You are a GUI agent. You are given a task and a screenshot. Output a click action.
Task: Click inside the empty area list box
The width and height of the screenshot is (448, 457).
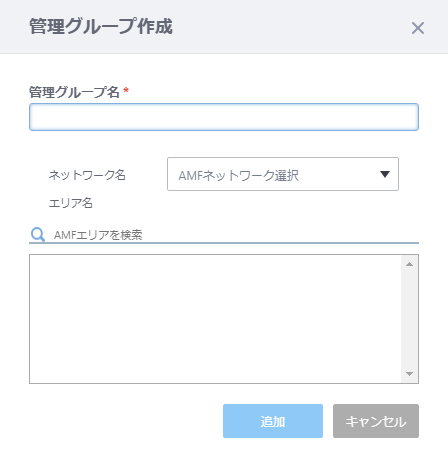(215, 319)
